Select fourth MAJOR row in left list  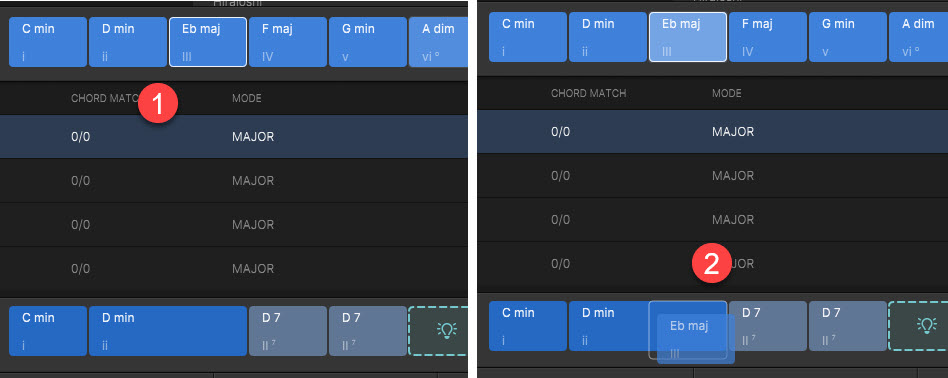[x=234, y=269]
